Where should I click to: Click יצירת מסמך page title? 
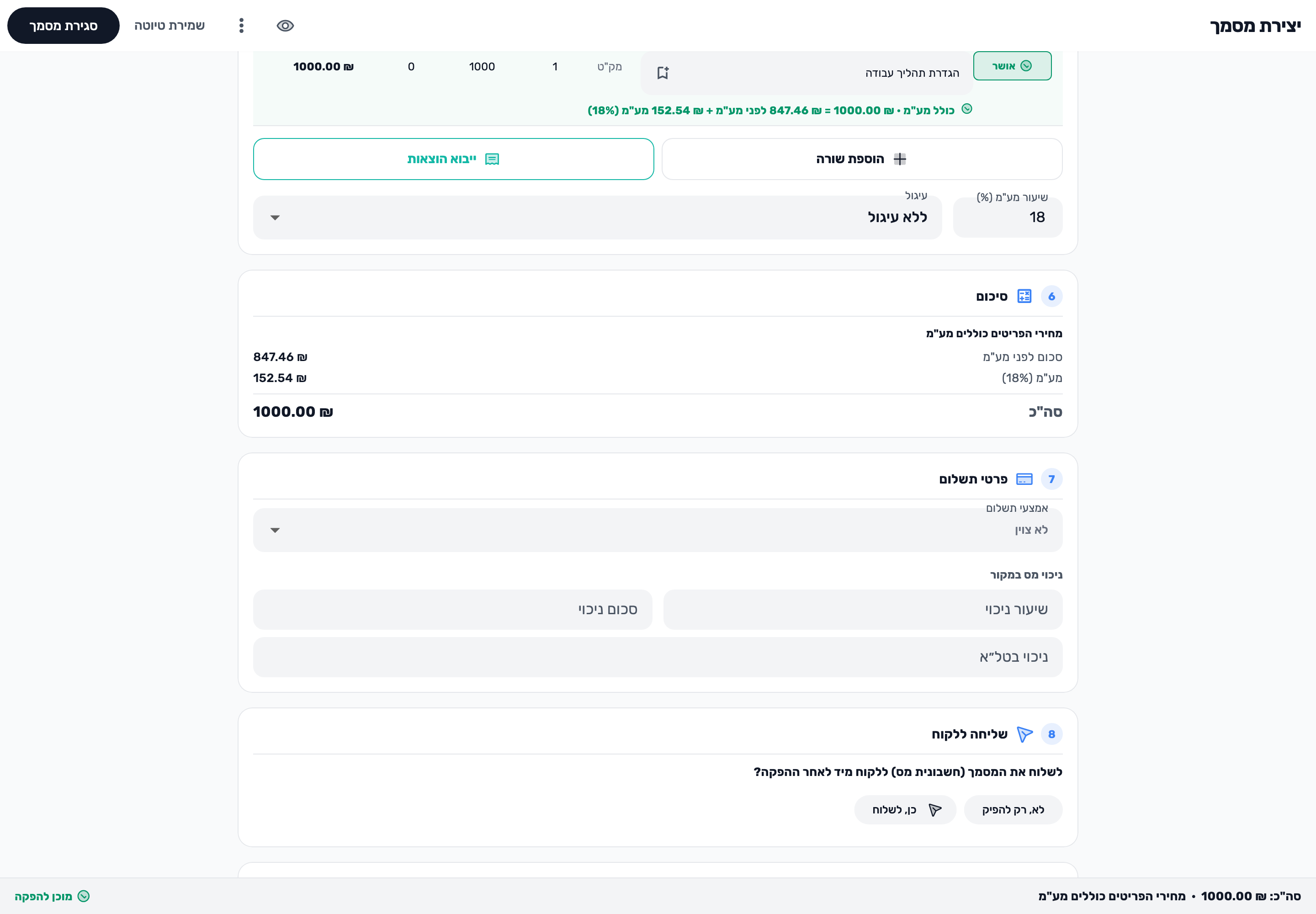[1255, 26]
